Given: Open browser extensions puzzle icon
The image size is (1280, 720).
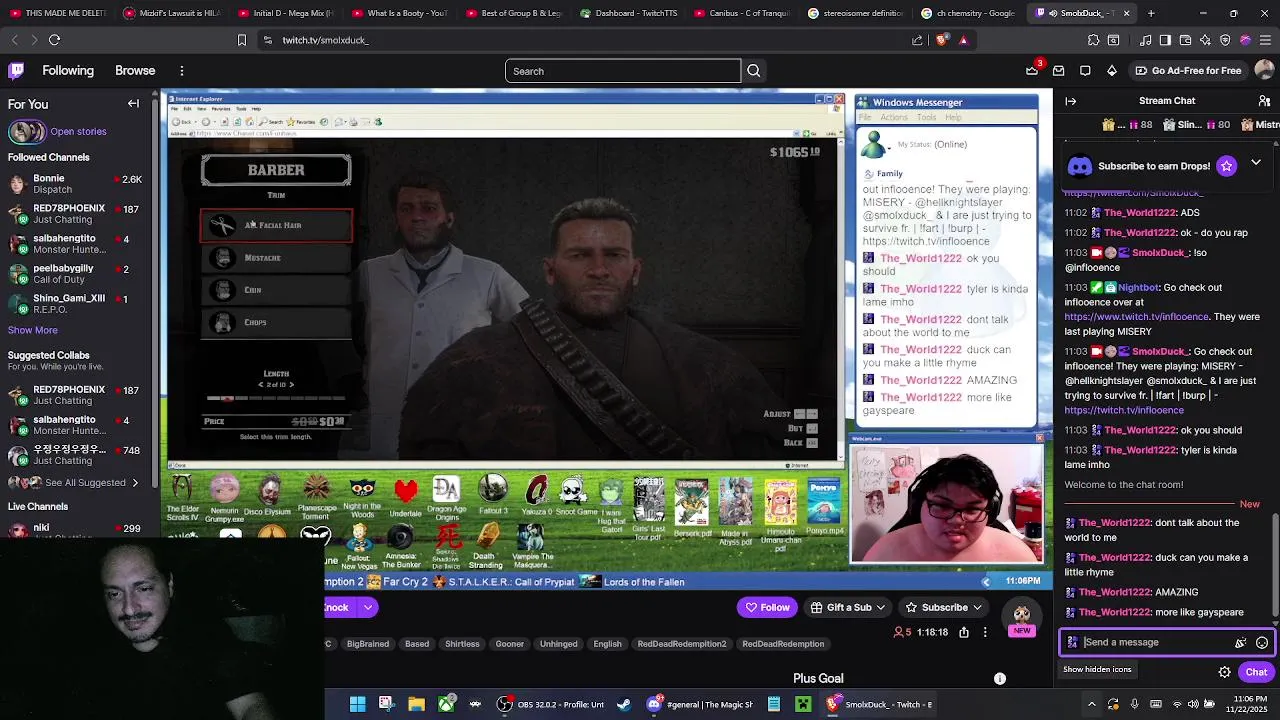Looking at the screenshot, I should coord(1094,40).
